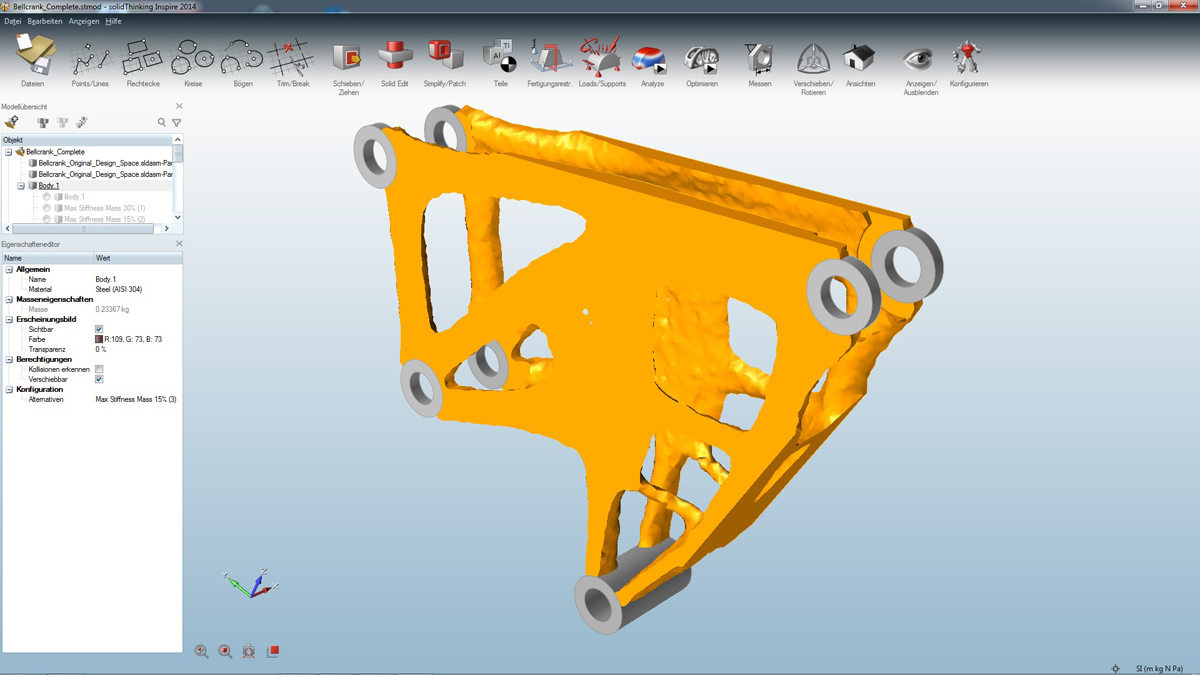Close the Modellübersicht panel

click(179, 106)
